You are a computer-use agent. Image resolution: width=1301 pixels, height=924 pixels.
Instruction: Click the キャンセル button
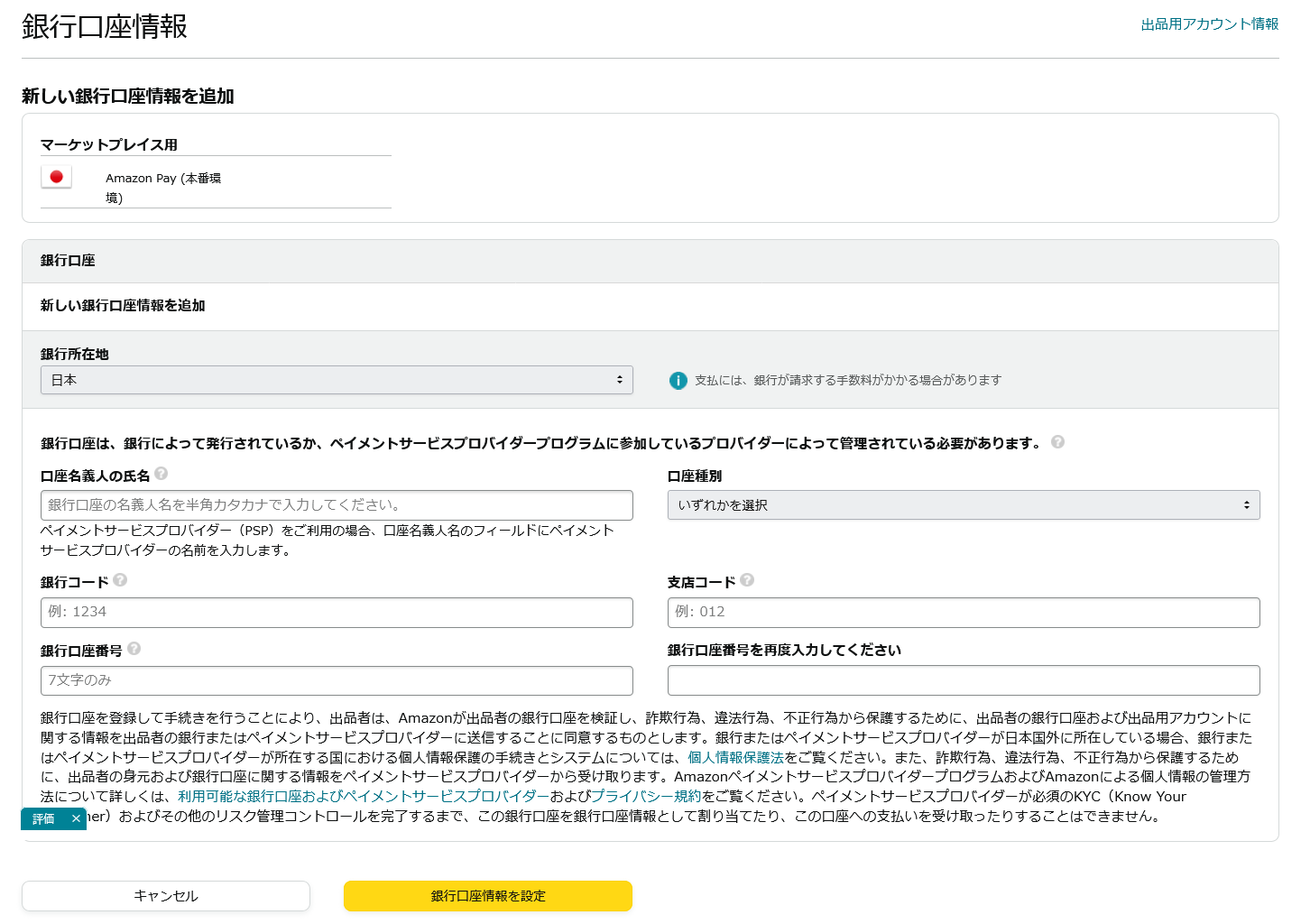point(165,896)
